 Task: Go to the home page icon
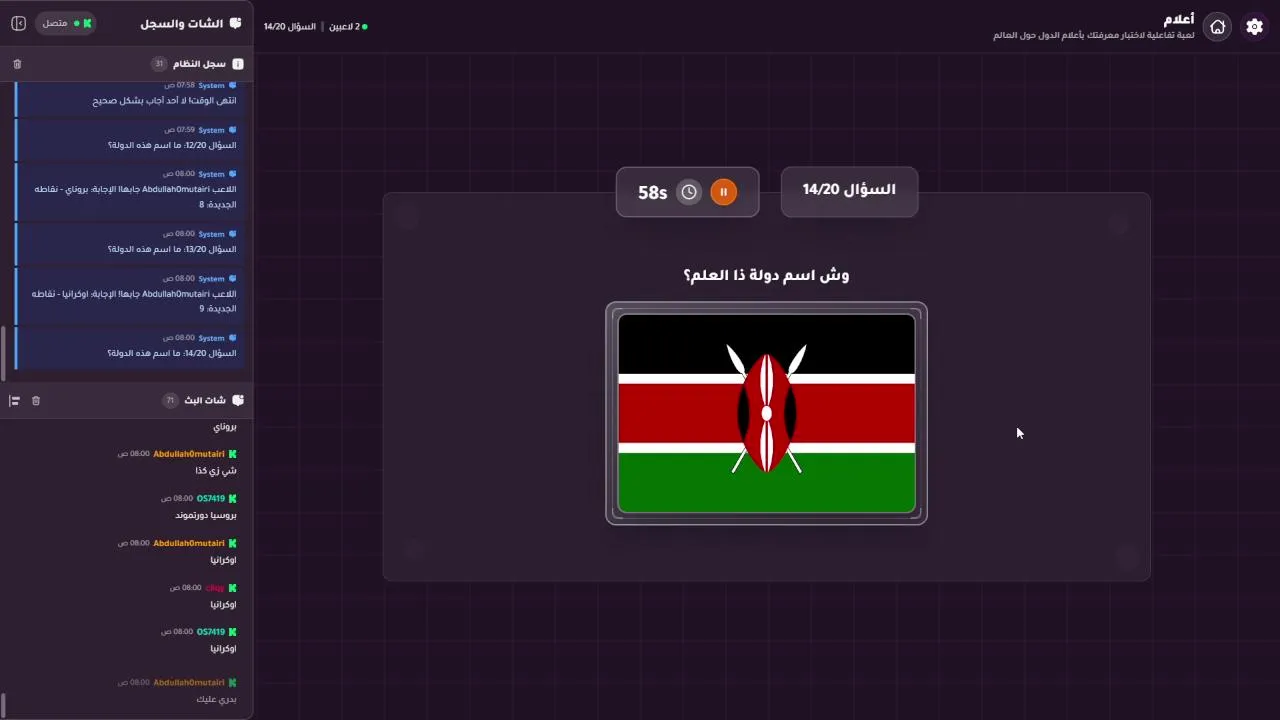(x=1217, y=27)
